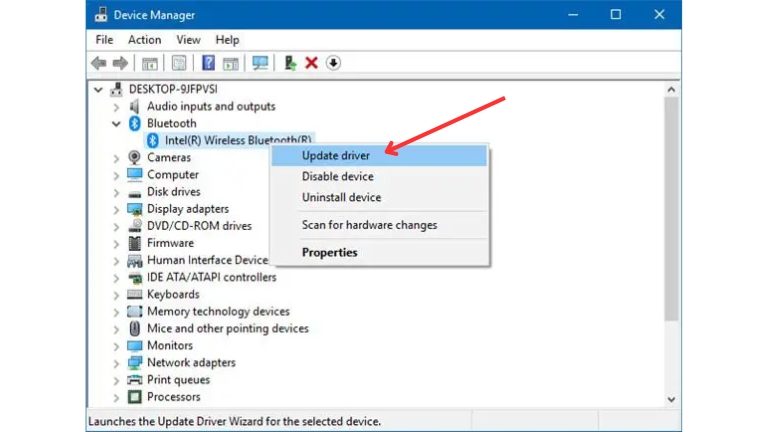Click Show/Hide console tree toolbar icon
768x432 pixels.
coord(150,63)
